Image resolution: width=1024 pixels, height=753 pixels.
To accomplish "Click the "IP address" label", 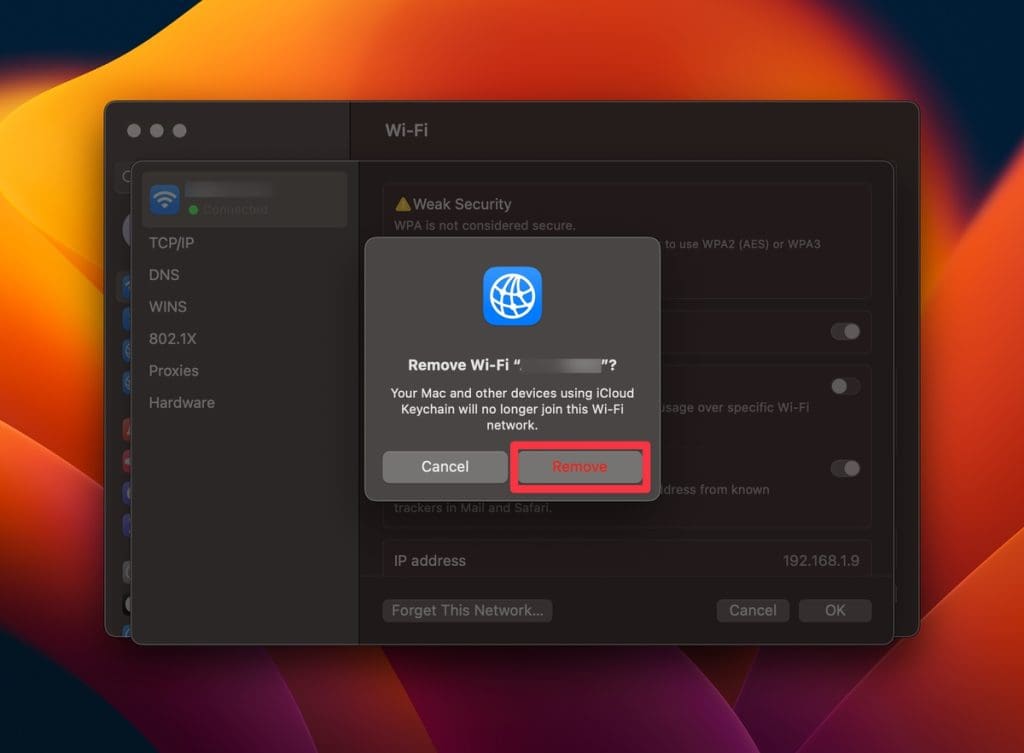I will 430,561.
